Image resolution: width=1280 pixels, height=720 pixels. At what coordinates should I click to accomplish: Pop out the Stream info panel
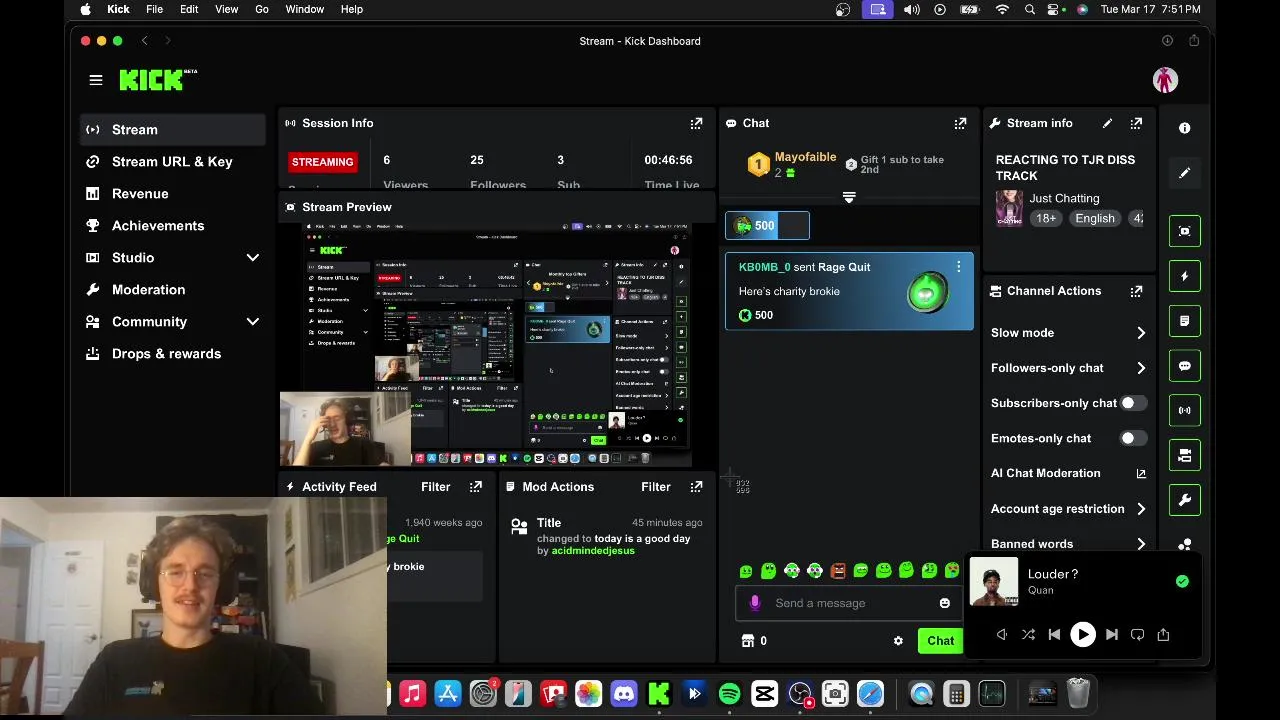[1136, 123]
